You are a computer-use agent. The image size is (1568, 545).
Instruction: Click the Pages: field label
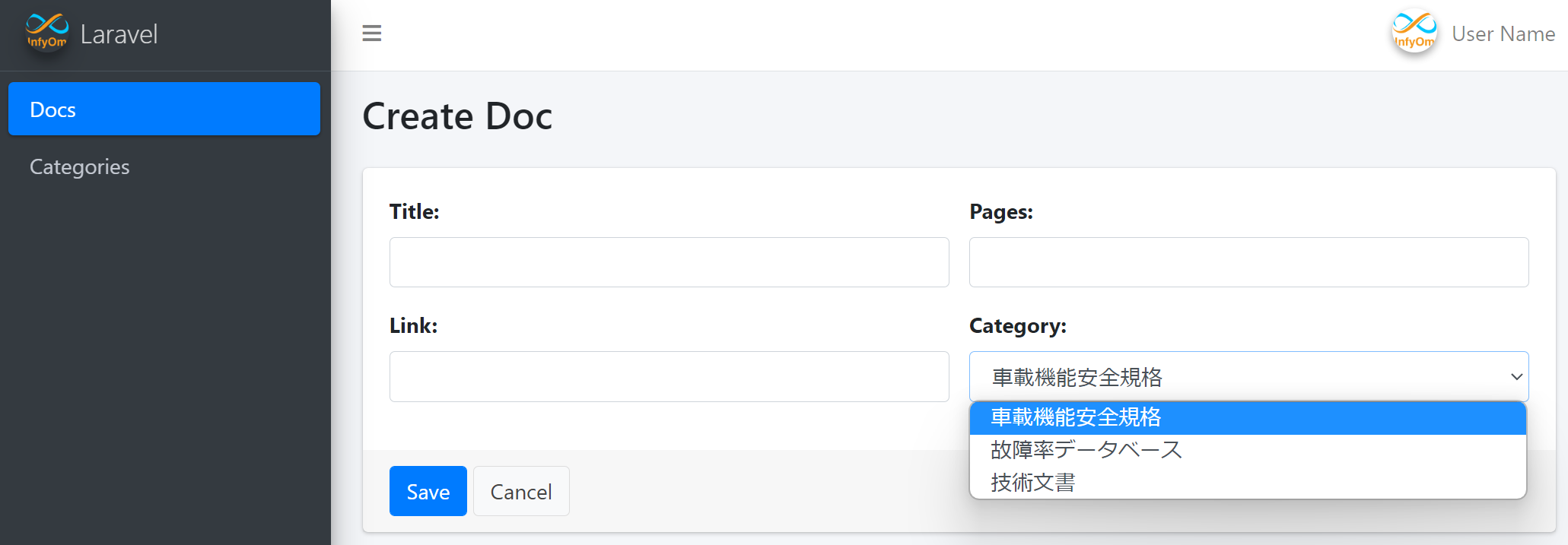(x=1000, y=212)
